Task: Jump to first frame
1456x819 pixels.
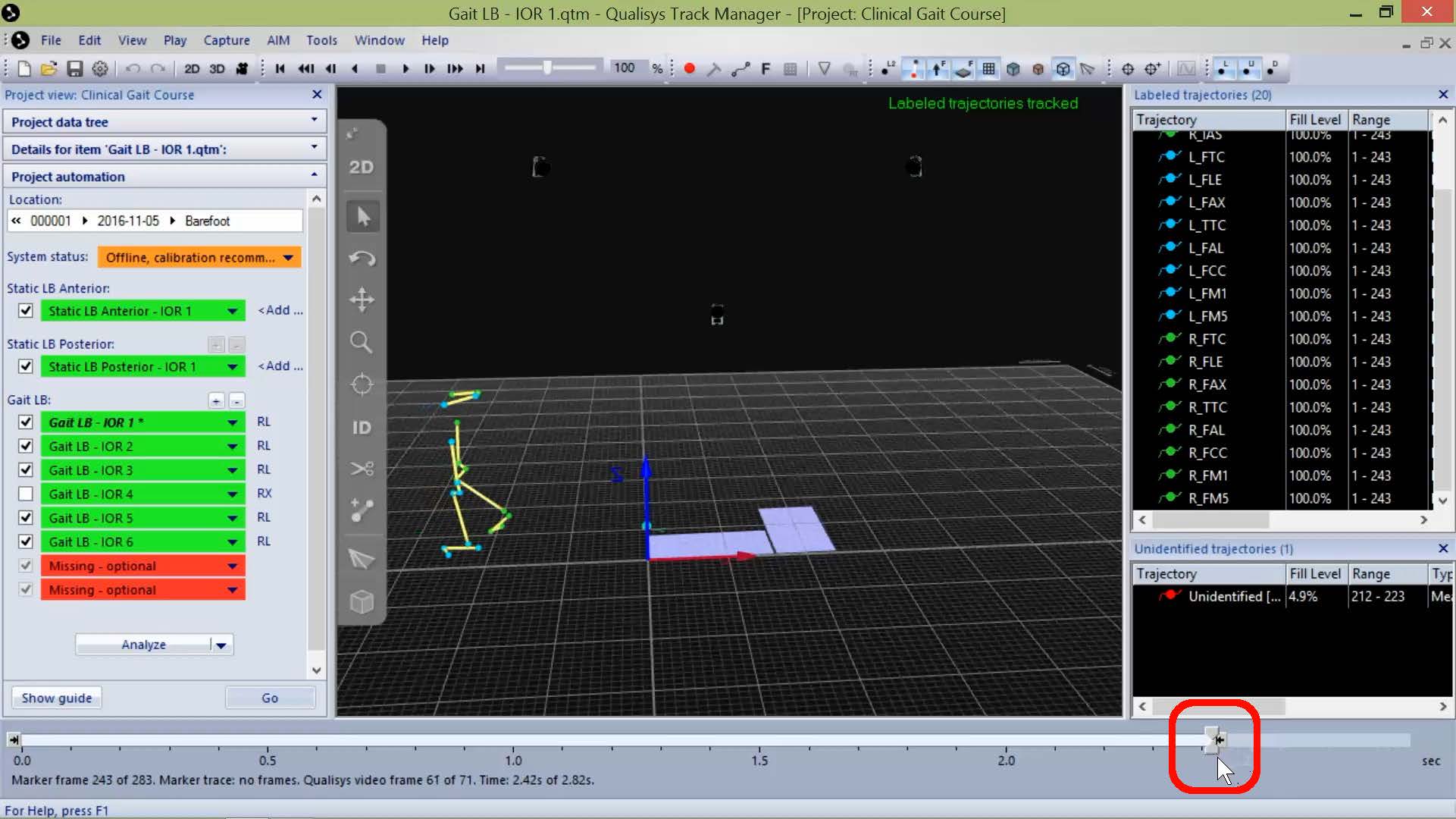Action: coord(280,69)
